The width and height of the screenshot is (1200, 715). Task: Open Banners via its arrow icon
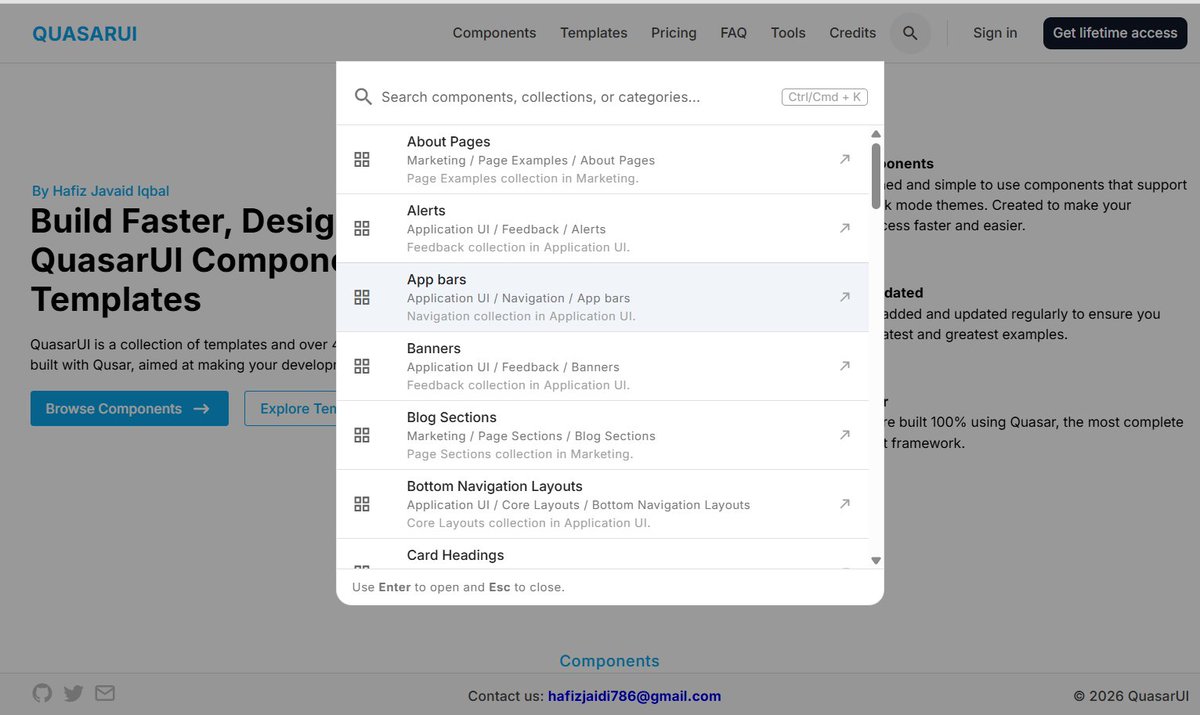click(x=845, y=366)
